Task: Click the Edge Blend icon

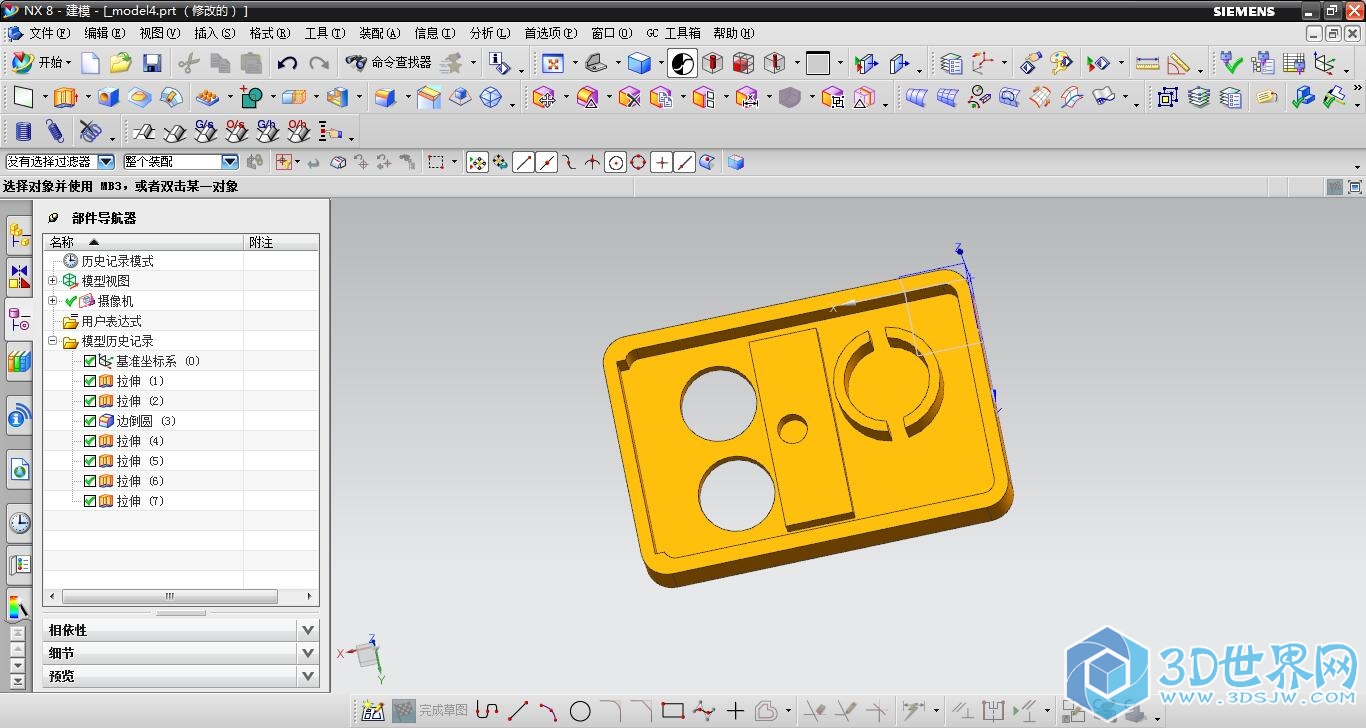Action: coord(384,98)
